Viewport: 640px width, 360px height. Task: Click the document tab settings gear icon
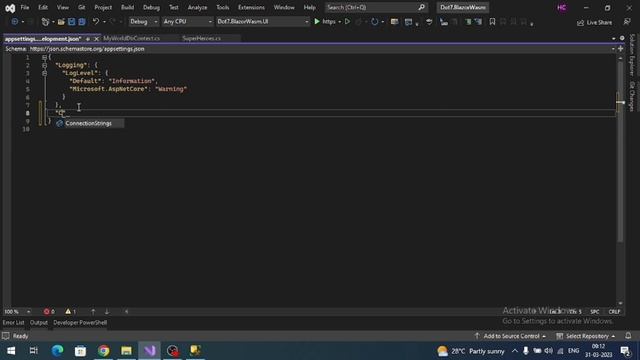tap(622, 38)
